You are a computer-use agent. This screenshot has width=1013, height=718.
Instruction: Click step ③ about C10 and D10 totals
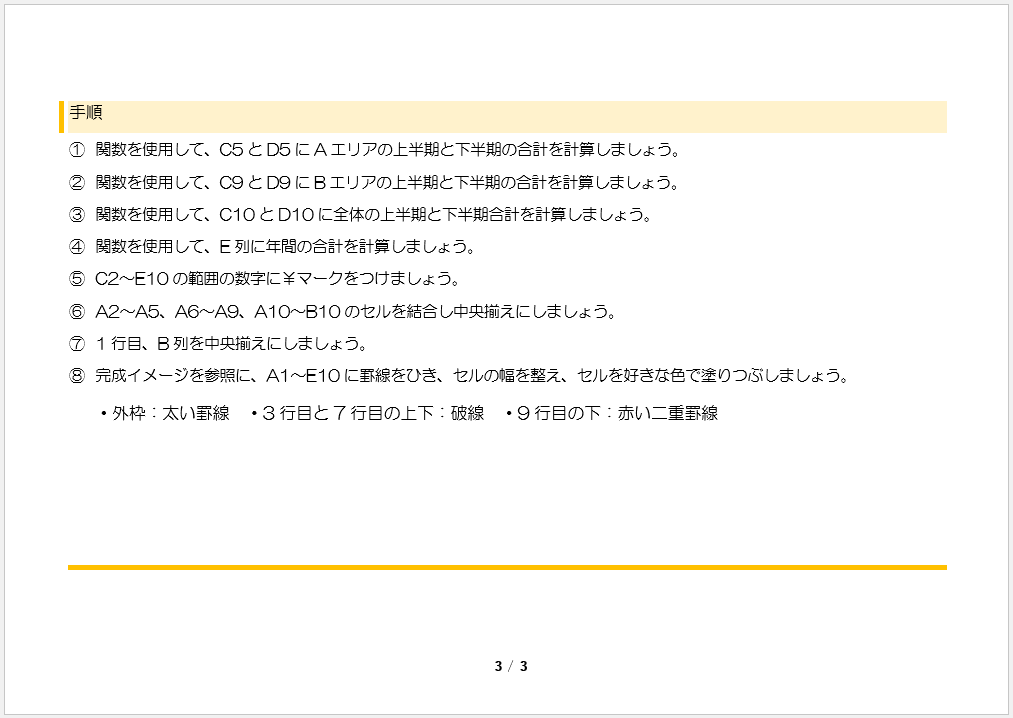pyautogui.click(x=361, y=214)
